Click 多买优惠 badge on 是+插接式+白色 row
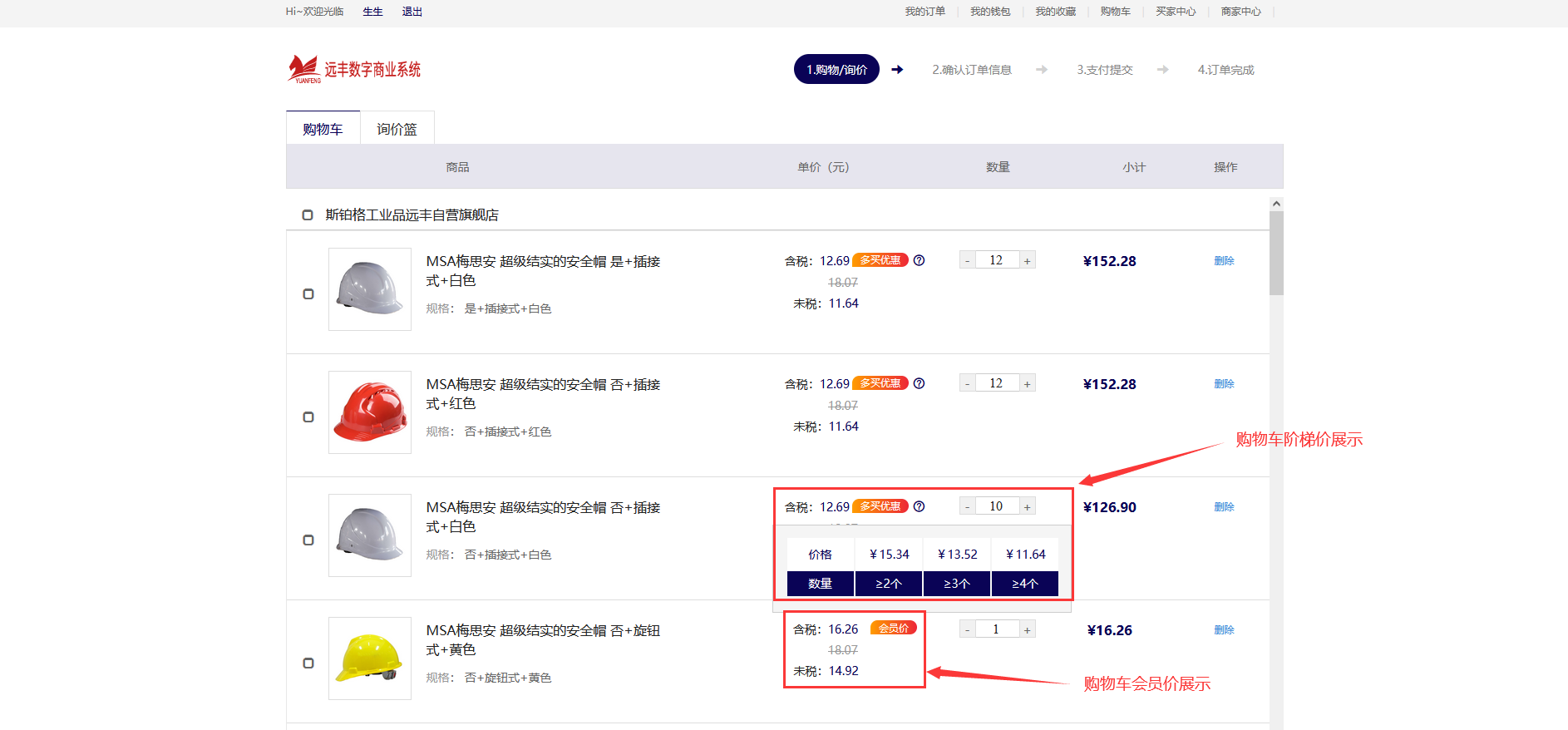 (880, 260)
